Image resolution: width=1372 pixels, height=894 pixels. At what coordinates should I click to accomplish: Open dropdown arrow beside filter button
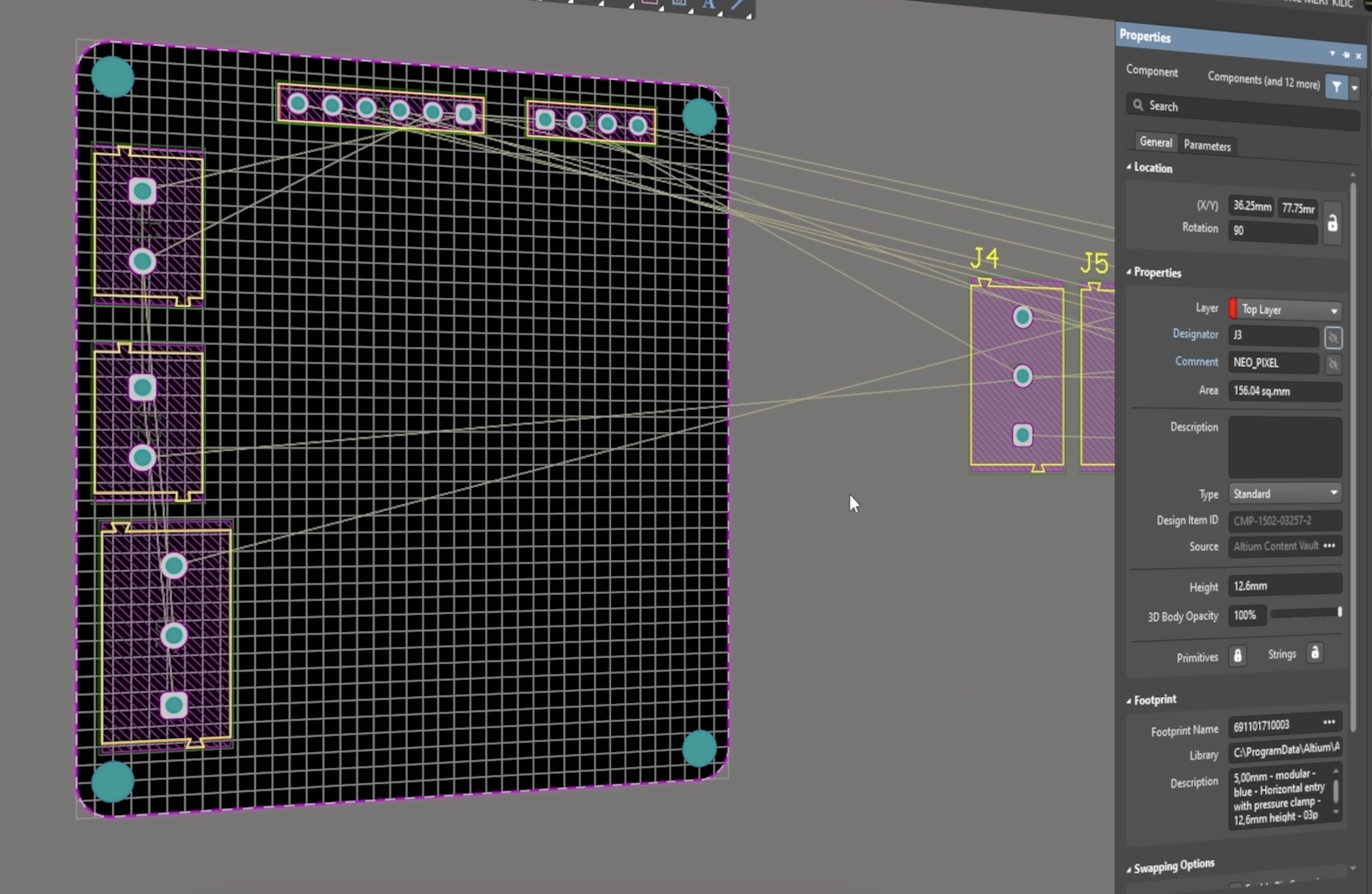click(x=1354, y=89)
